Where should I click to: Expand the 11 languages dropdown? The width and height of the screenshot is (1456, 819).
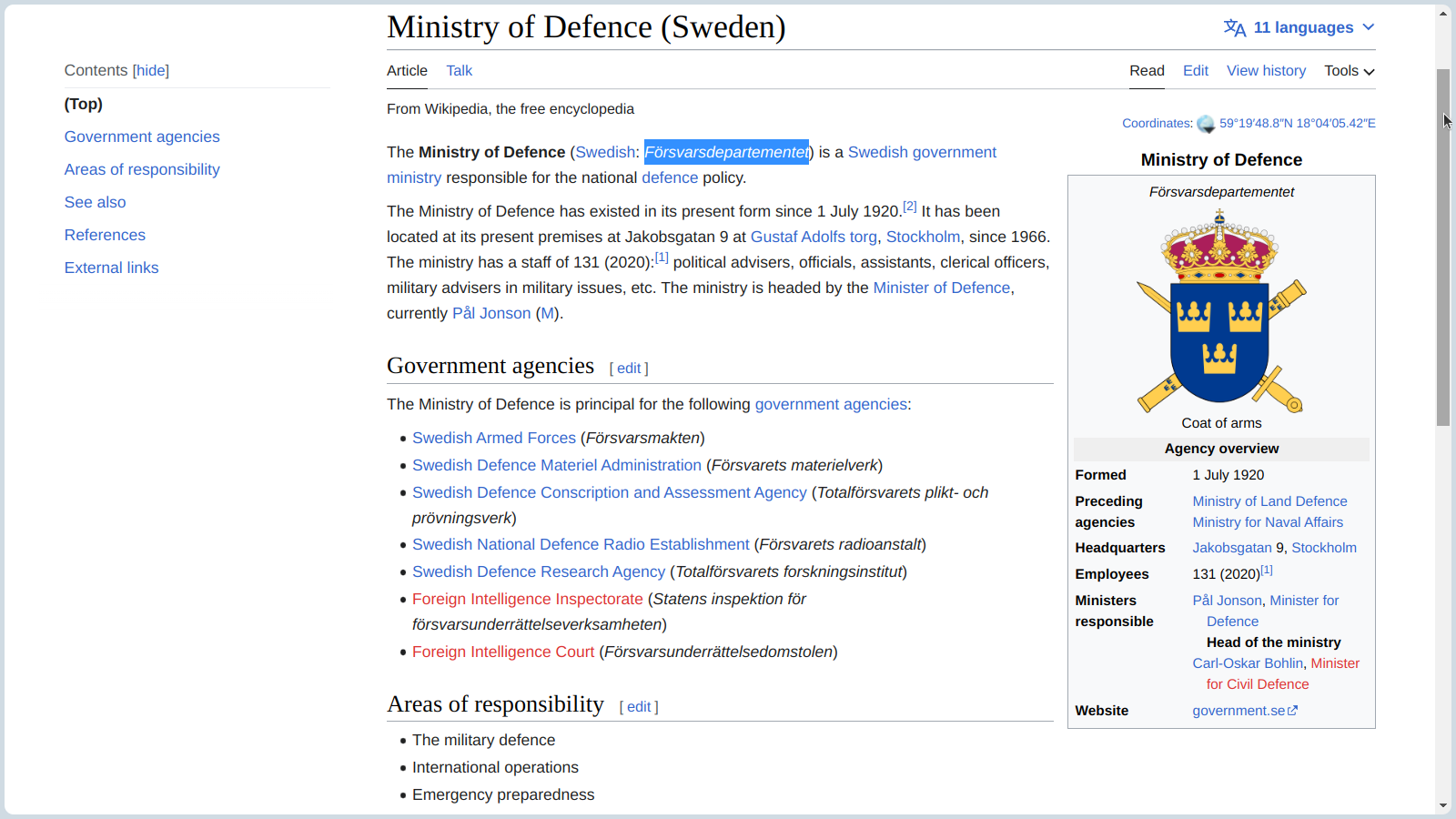(1301, 28)
